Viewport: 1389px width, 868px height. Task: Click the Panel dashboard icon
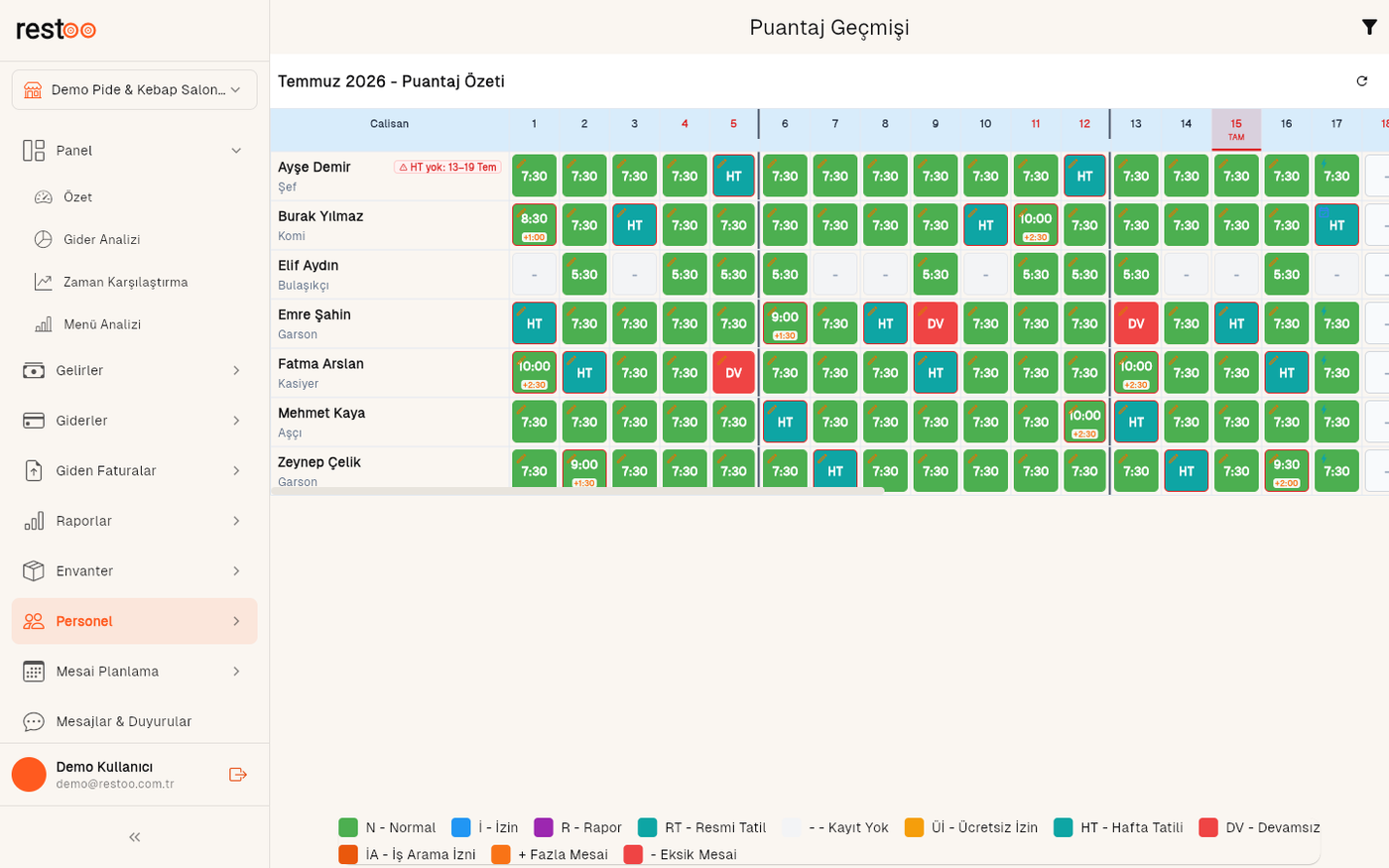tap(34, 151)
